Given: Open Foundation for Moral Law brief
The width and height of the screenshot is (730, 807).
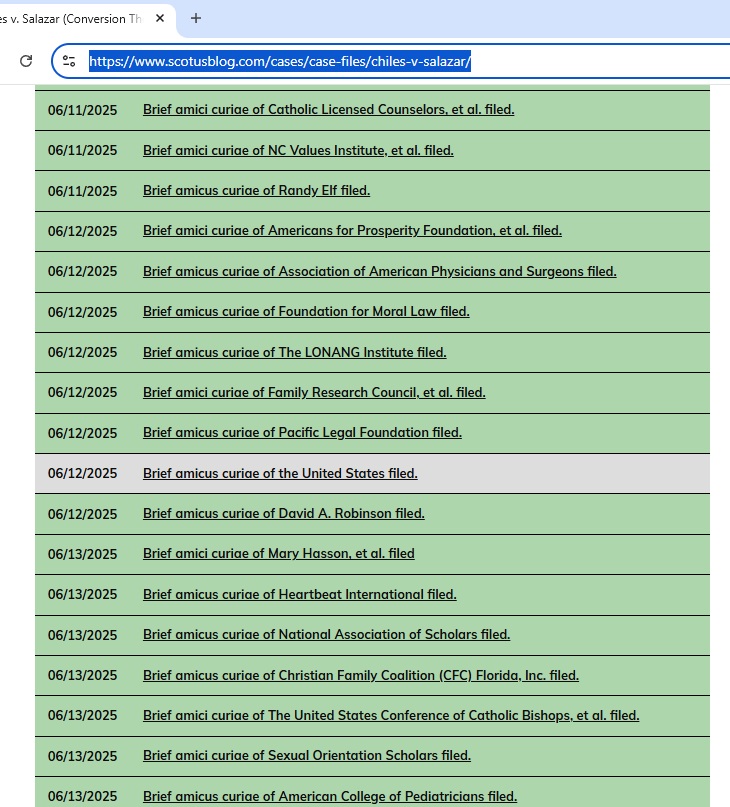Looking at the screenshot, I should pyautogui.click(x=306, y=311).
